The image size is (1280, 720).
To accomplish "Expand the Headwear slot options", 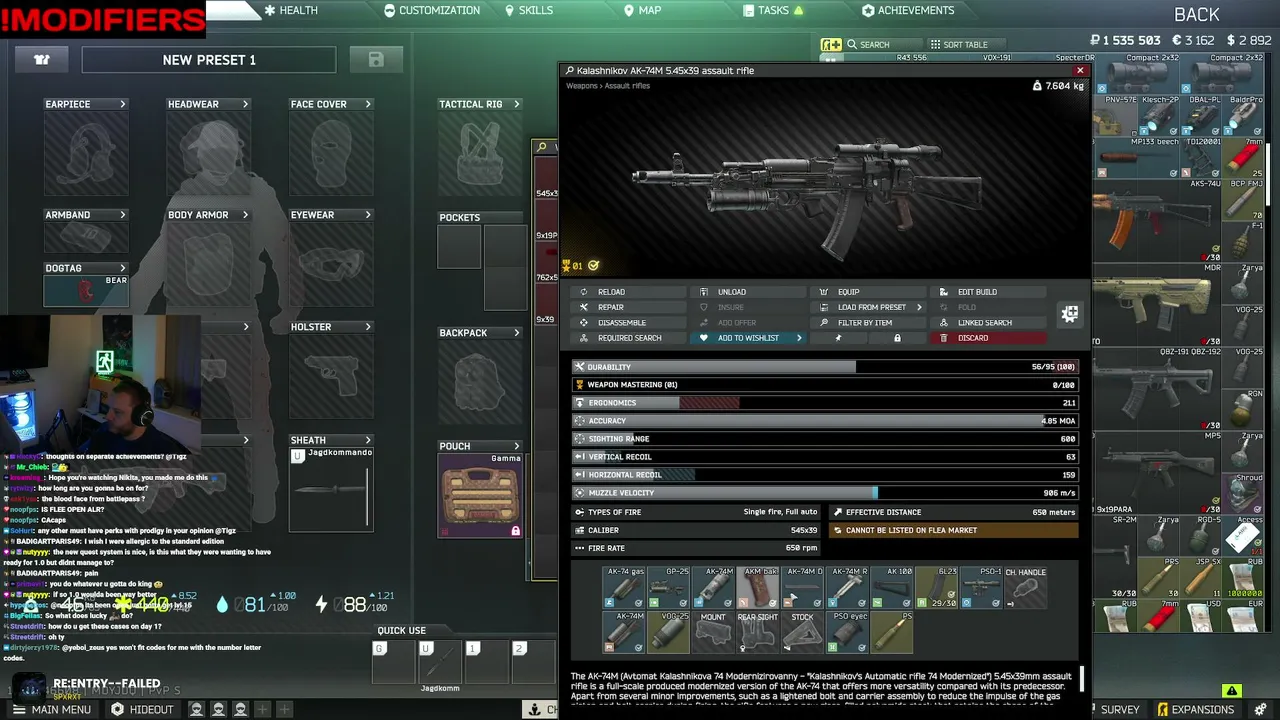I will (x=245, y=104).
